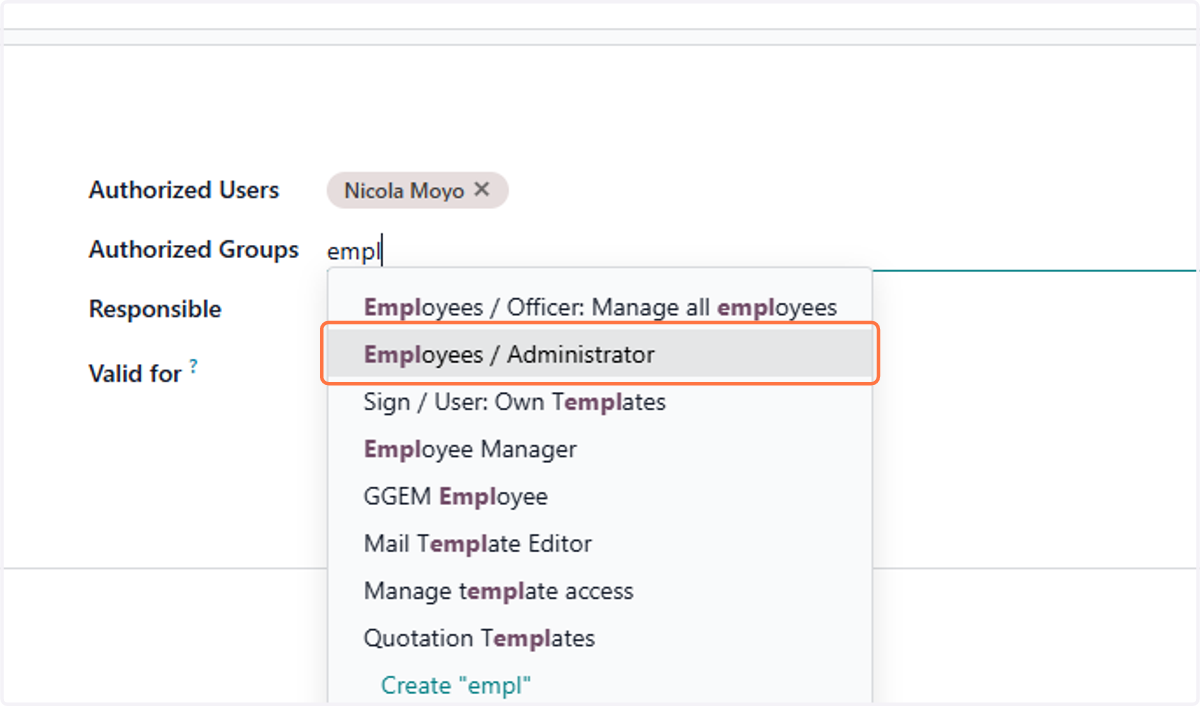Click the Authorized Groups label
1200x706 pixels.
[194, 250]
